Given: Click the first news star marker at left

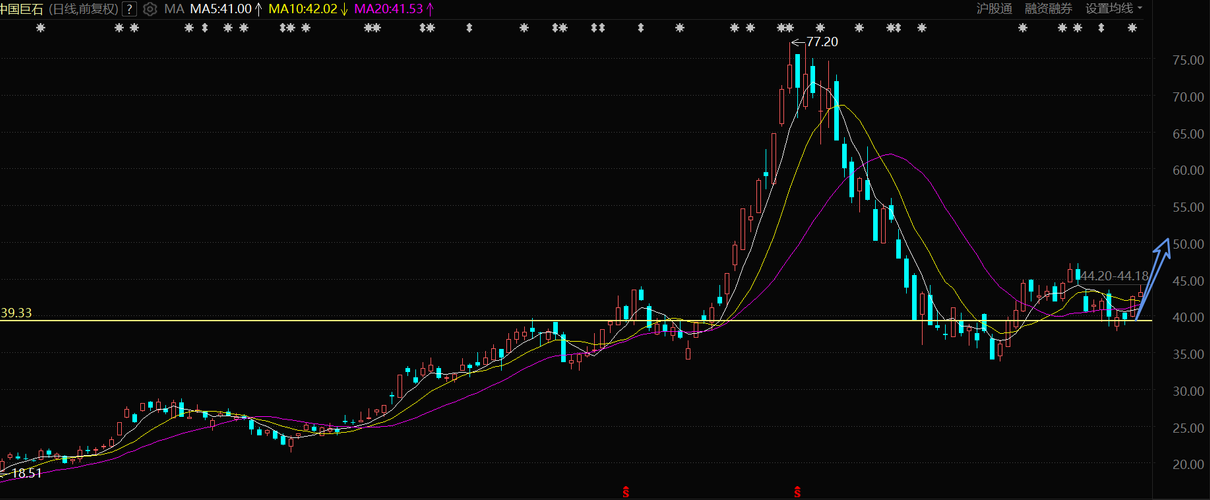Looking at the screenshot, I should 41,28.
